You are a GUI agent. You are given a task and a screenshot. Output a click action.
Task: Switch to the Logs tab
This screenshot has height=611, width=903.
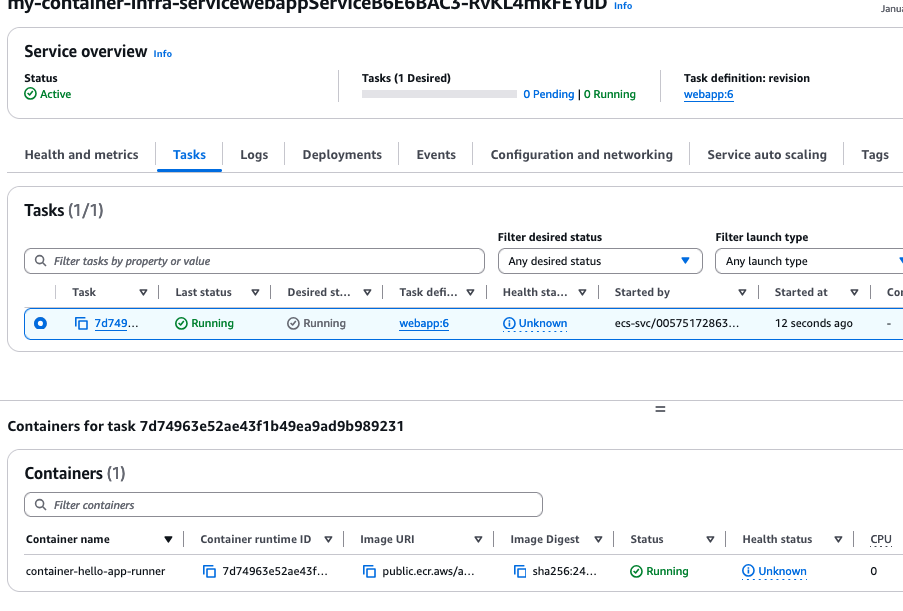pos(254,155)
